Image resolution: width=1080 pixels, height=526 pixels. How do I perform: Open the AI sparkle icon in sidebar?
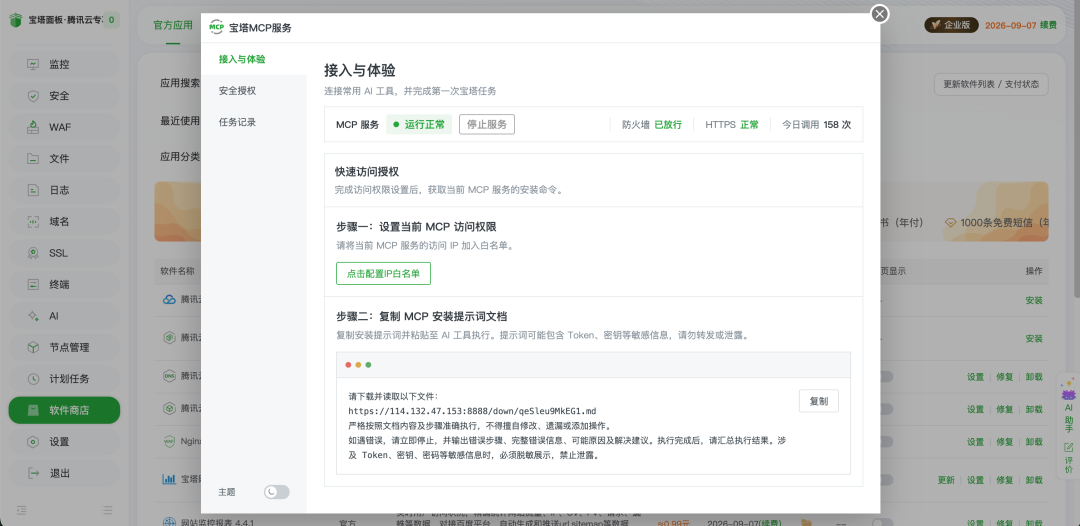(x=32, y=316)
